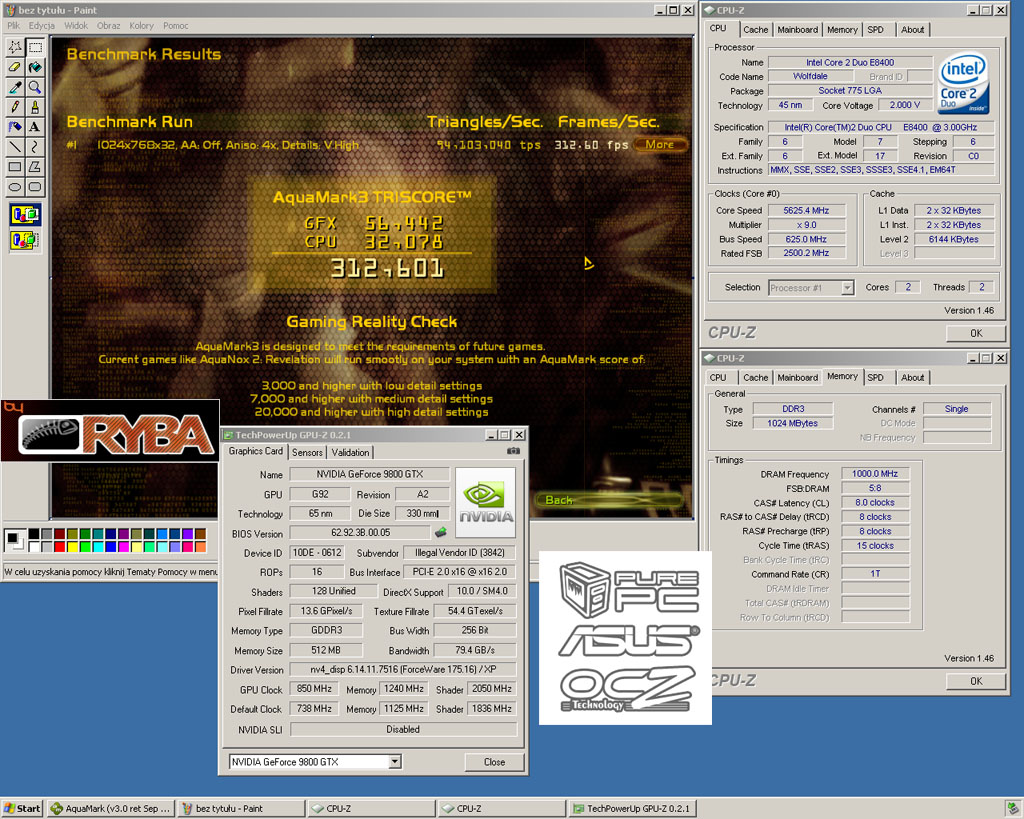
Task: Enable opaque selection option in Paint toolbox
Action: [x=25, y=214]
